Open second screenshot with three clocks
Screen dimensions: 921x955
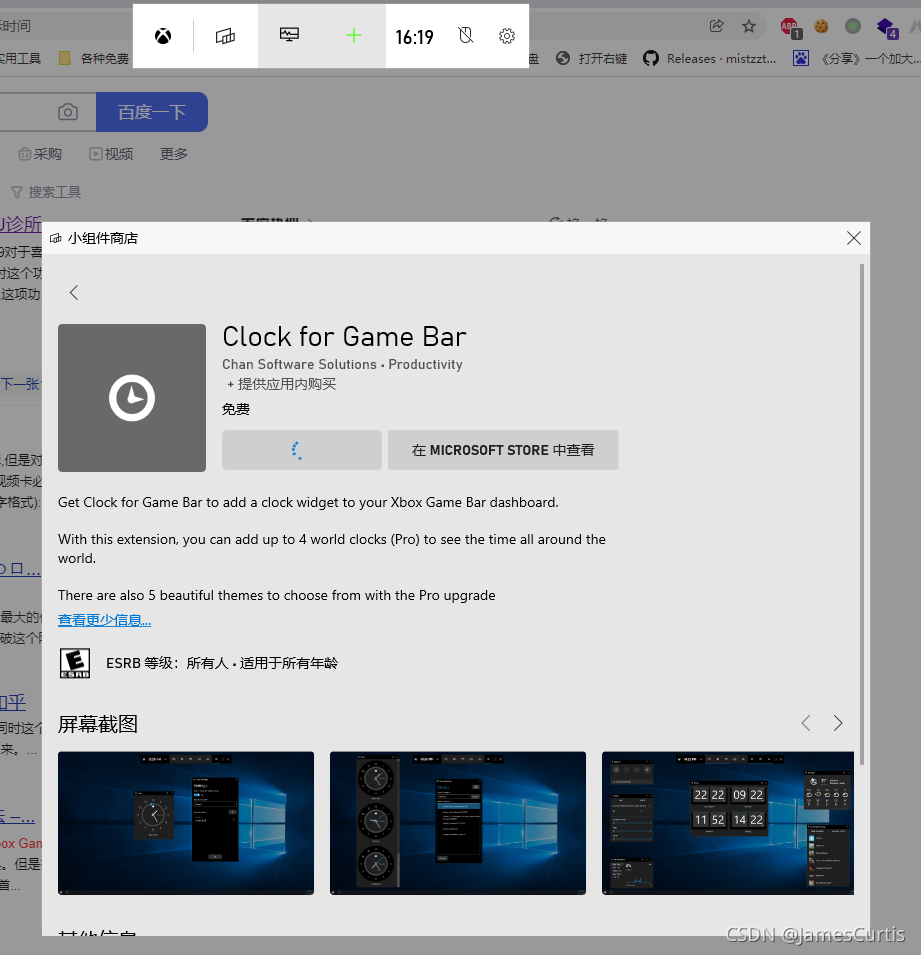tap(457, 823)
